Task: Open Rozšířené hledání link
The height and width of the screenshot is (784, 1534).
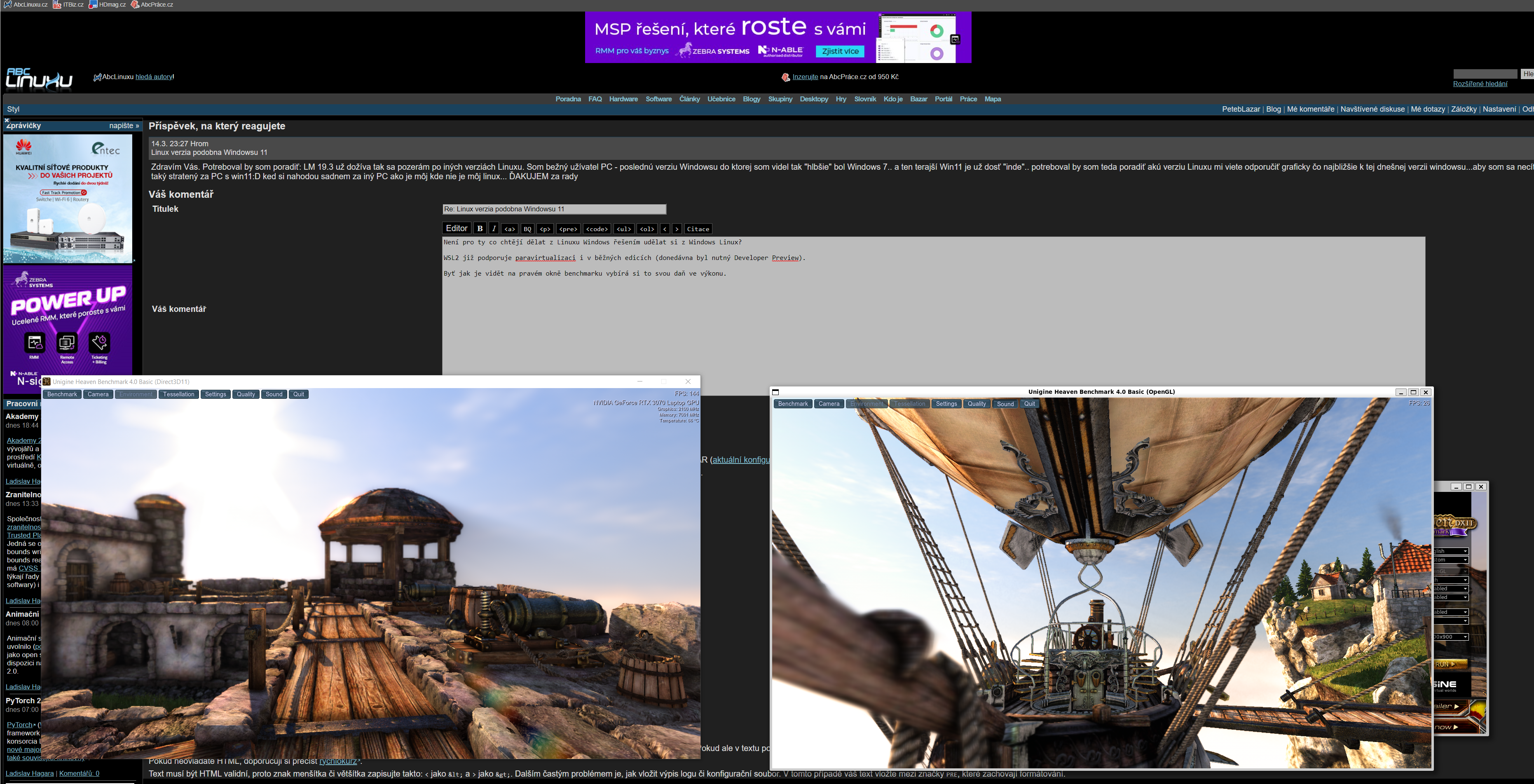Action: pyautogui.click(x=1480, y=84)
